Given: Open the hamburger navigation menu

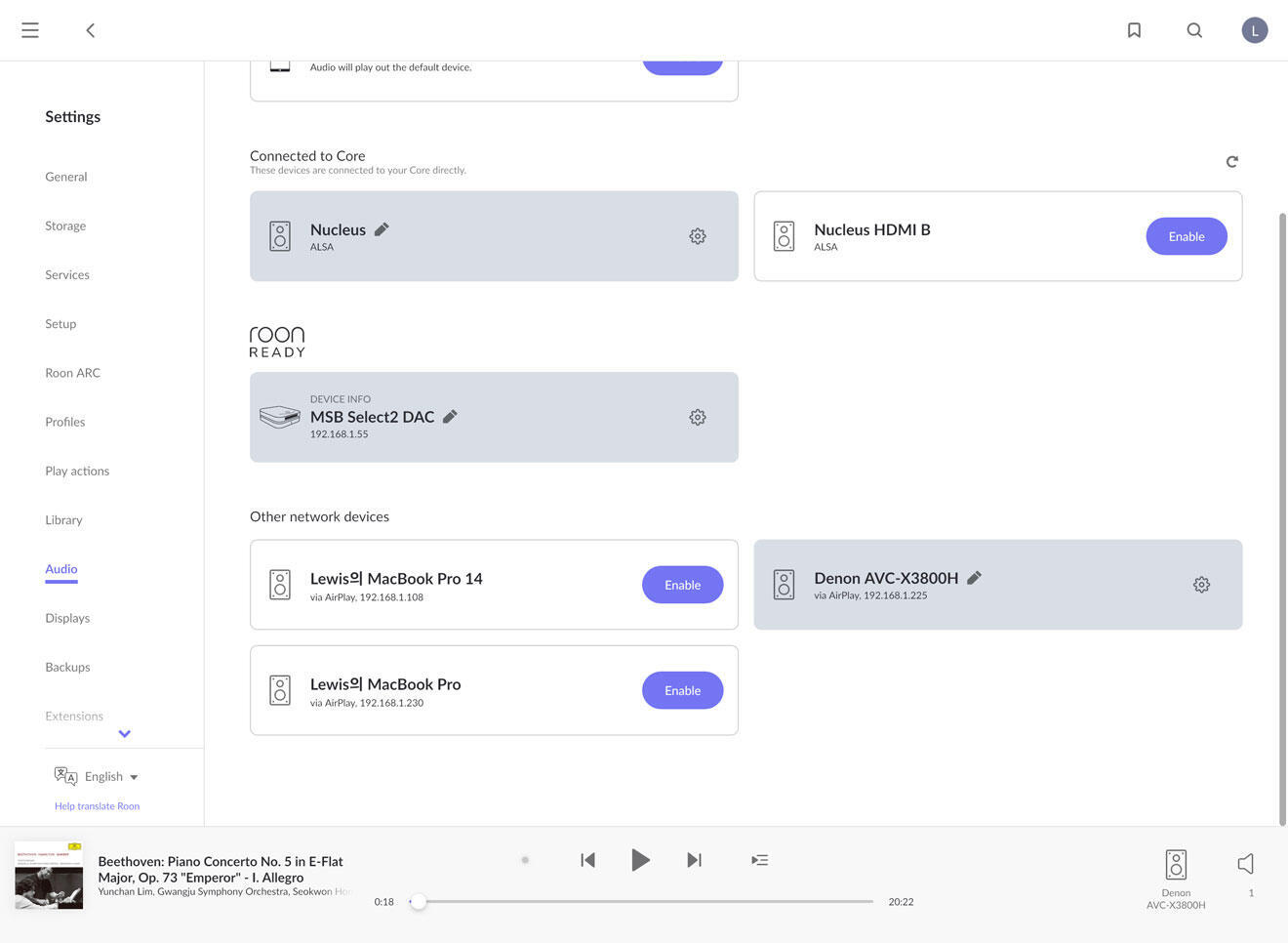Looking at the screenshot, I should click(30, 30).
